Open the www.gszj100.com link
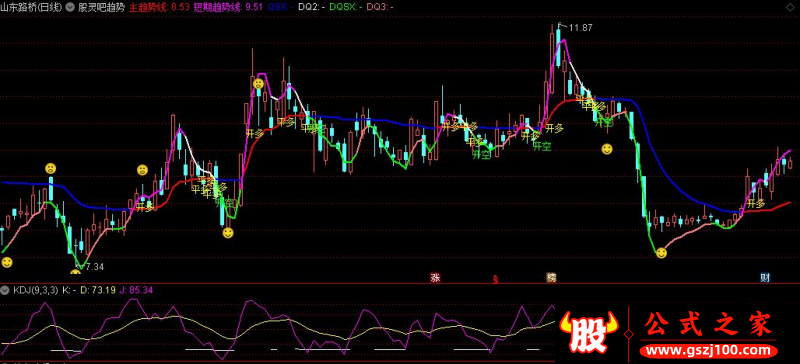This screenshot has height=364, width=800. pos(709,352)
